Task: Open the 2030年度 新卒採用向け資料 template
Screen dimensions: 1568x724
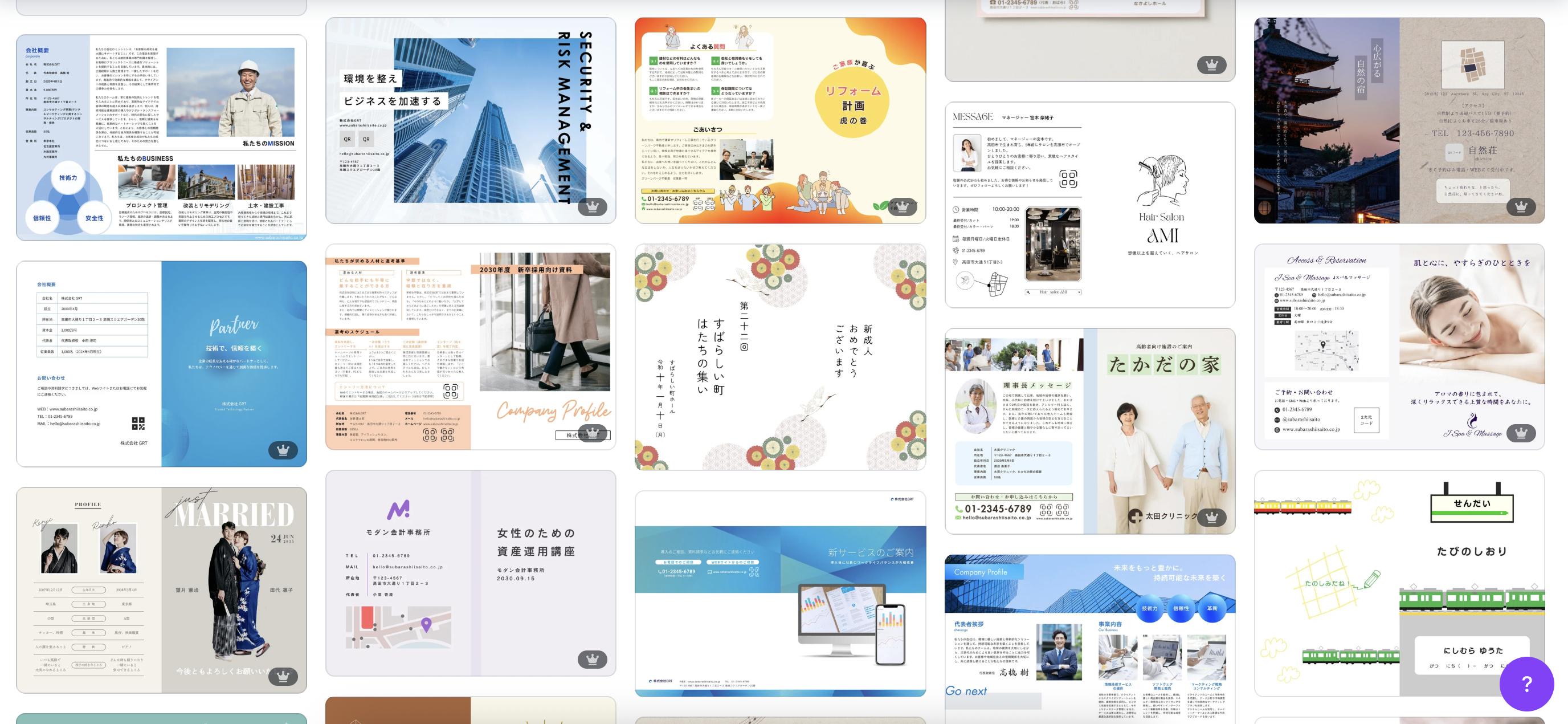Action: click(x=471, y=347)
